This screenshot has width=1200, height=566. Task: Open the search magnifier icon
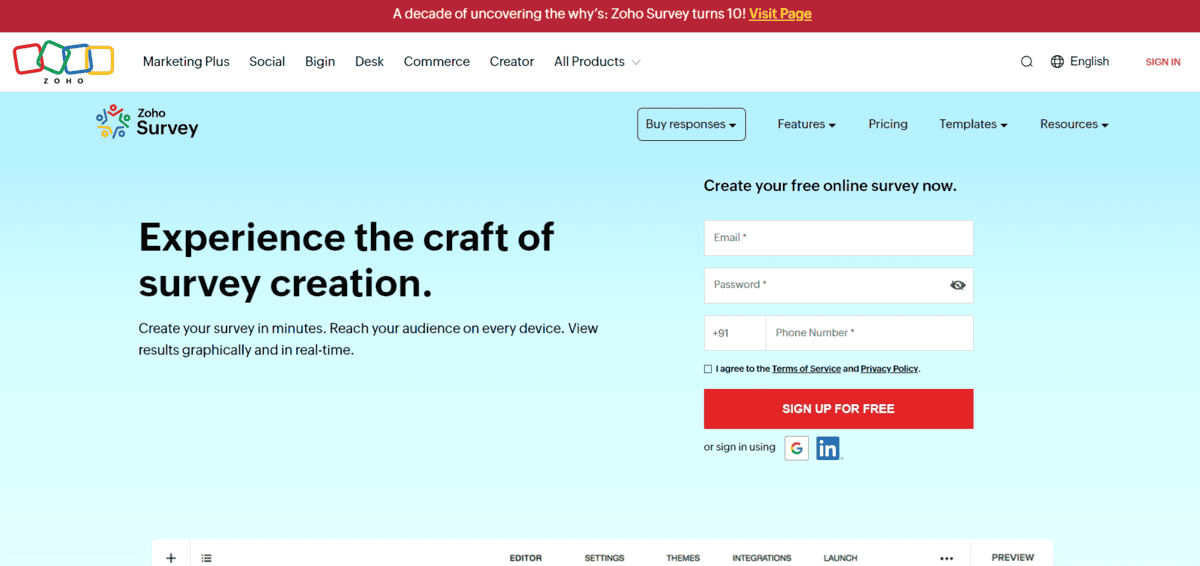1026,62
